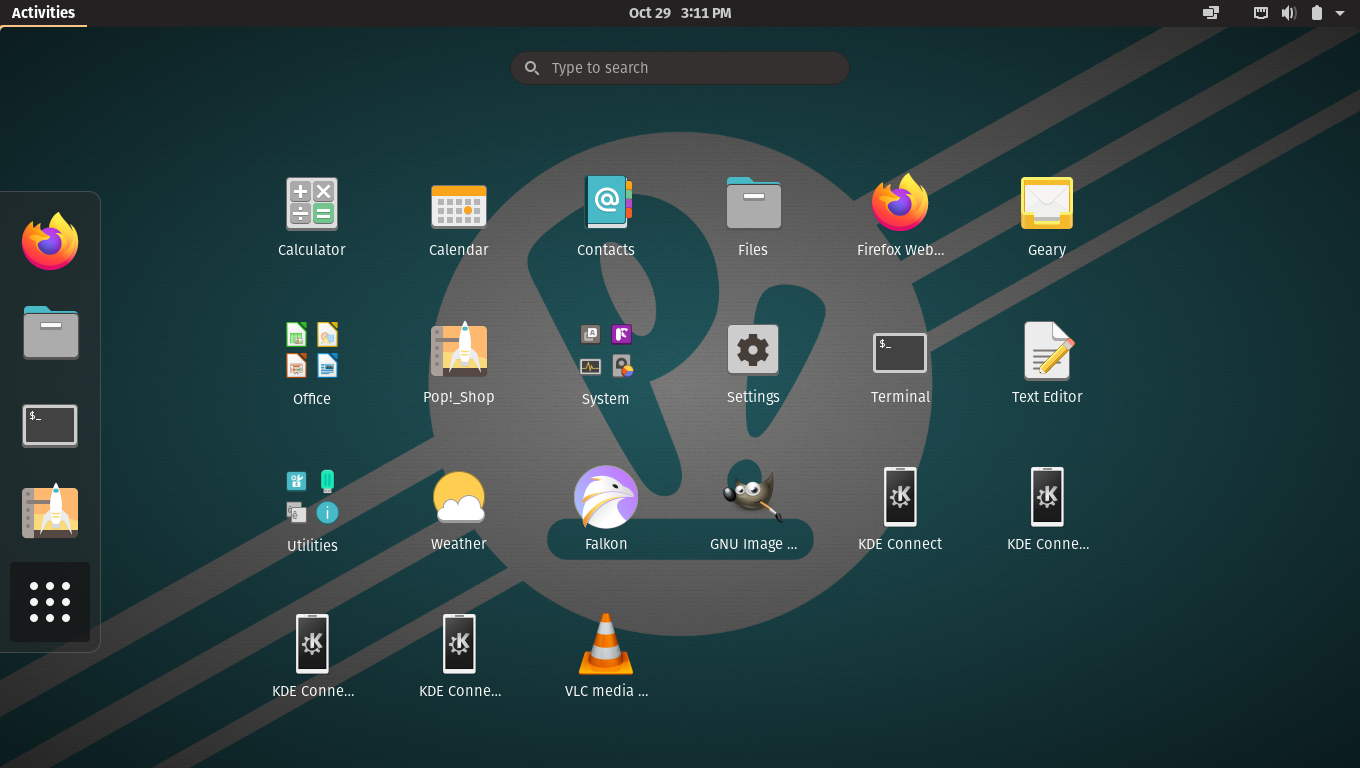
Task: Launch Terminal from the app grid
Action: point(900,353)
